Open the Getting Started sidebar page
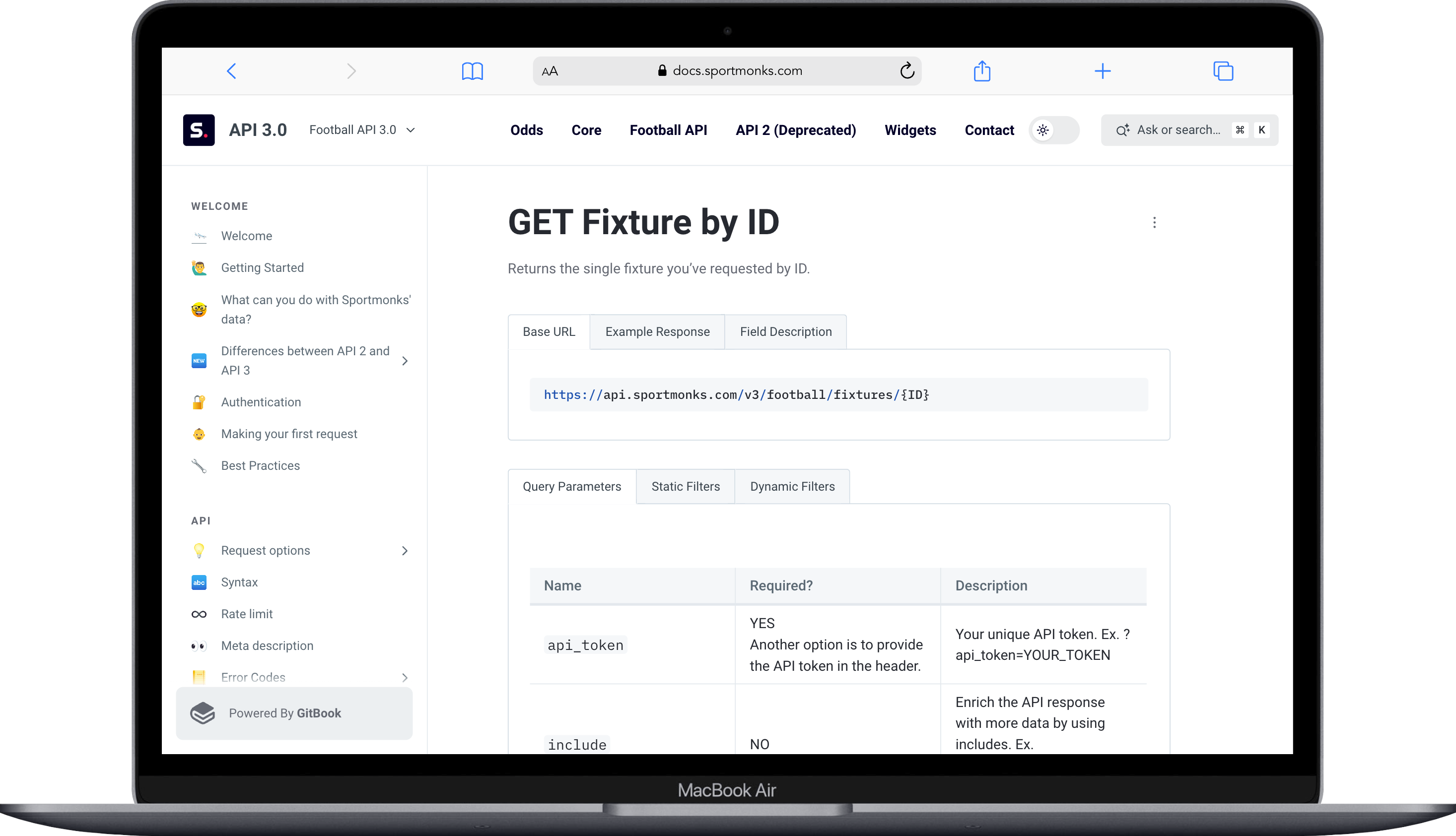The image size is (1456, 836). point(262,267)
